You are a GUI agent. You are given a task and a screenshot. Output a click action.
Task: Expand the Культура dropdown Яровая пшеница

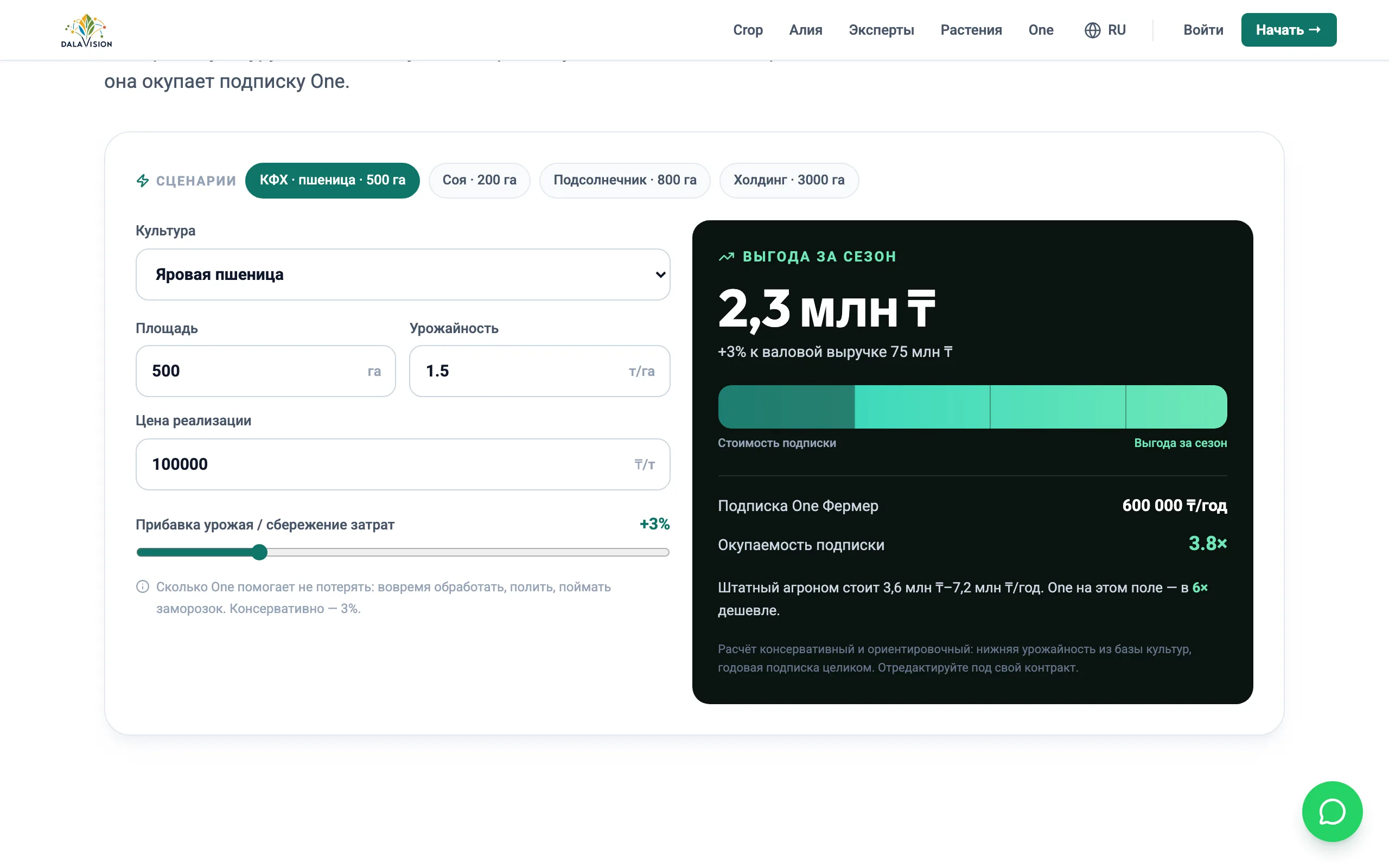[x=403, y=275]
